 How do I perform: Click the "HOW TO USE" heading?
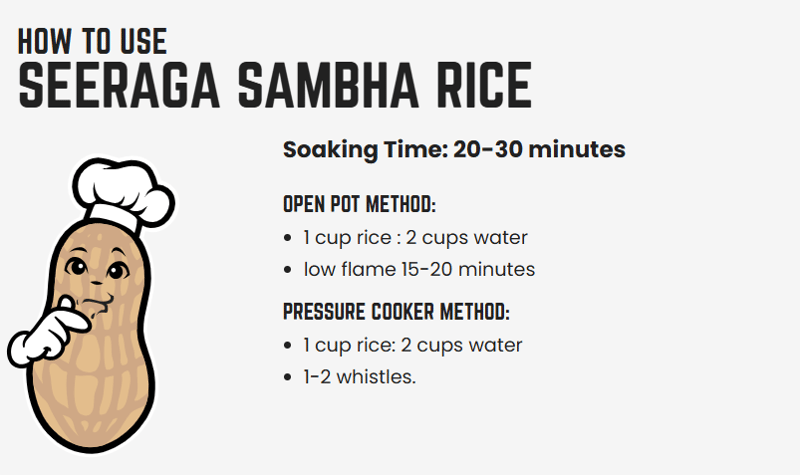click(92, 41)
